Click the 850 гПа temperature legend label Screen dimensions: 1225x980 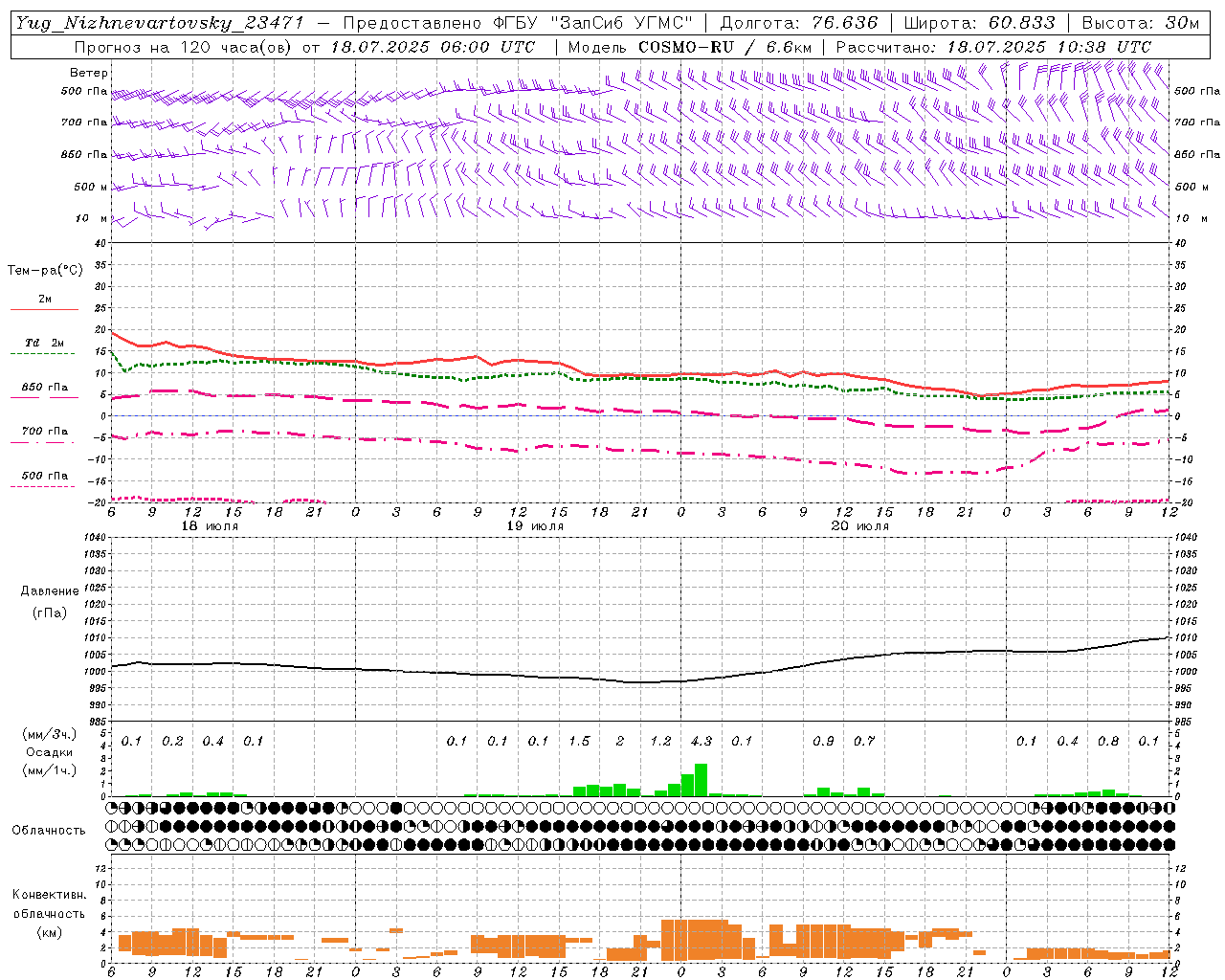click(x=45, y=388)
